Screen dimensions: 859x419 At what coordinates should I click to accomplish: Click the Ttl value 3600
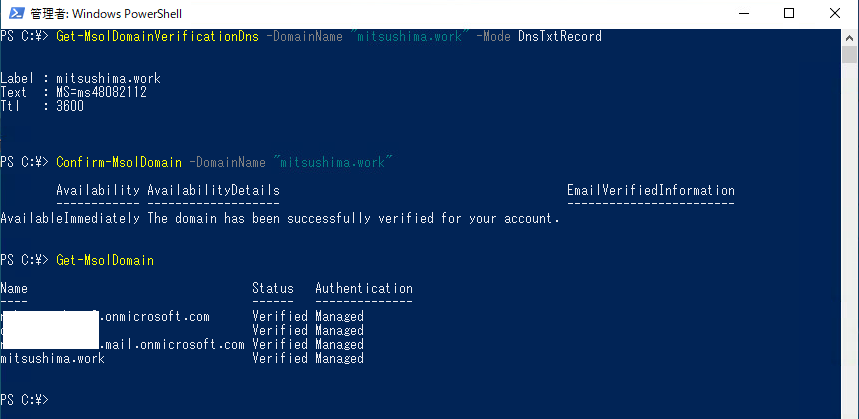(x=70, y=106)
